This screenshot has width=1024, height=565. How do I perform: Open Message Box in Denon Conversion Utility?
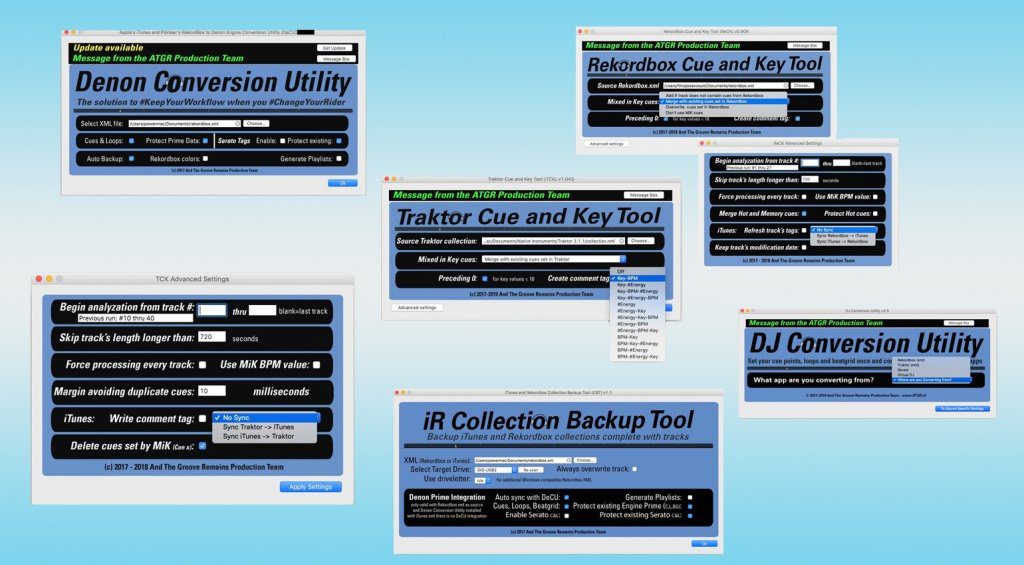coord(336,59)
